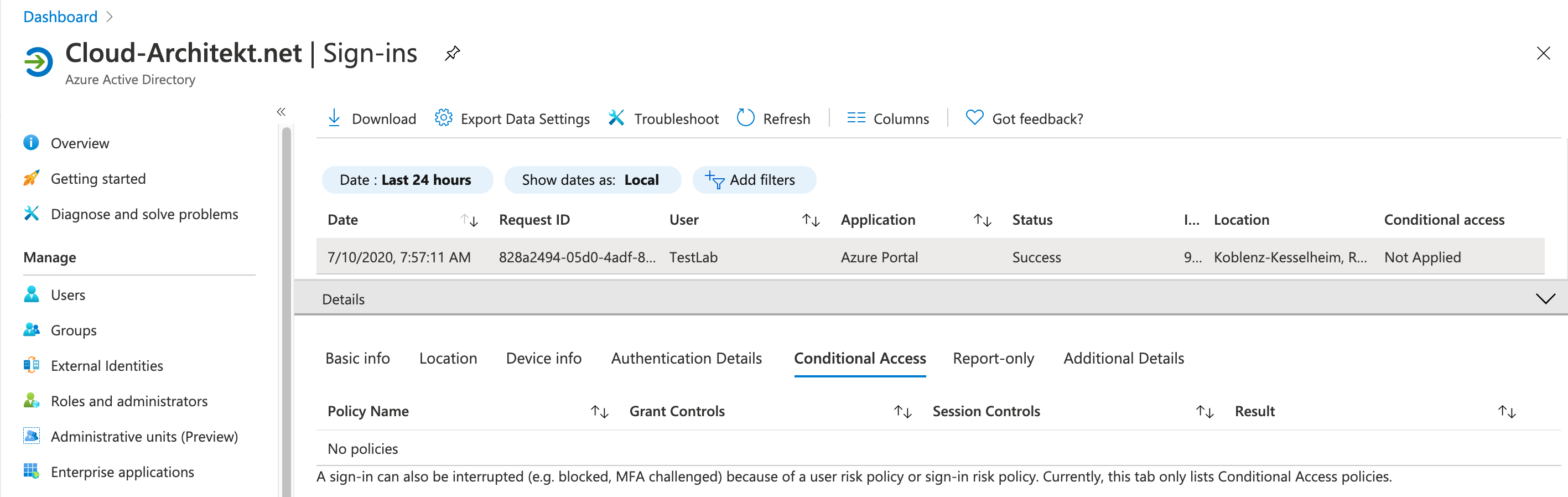
Task: Click the No policies table row
Action: pos(937,448)
